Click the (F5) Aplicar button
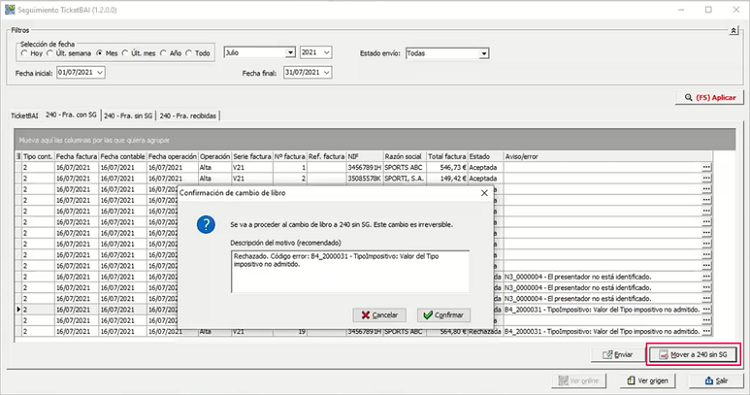The height and width of the screenshot is (395, 750). 709,98
